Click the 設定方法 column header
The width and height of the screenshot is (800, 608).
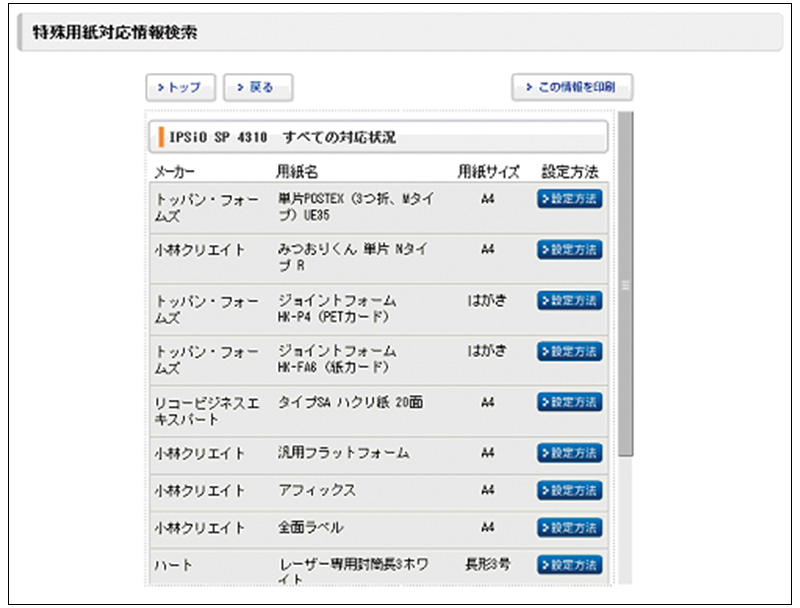[569, 171]
